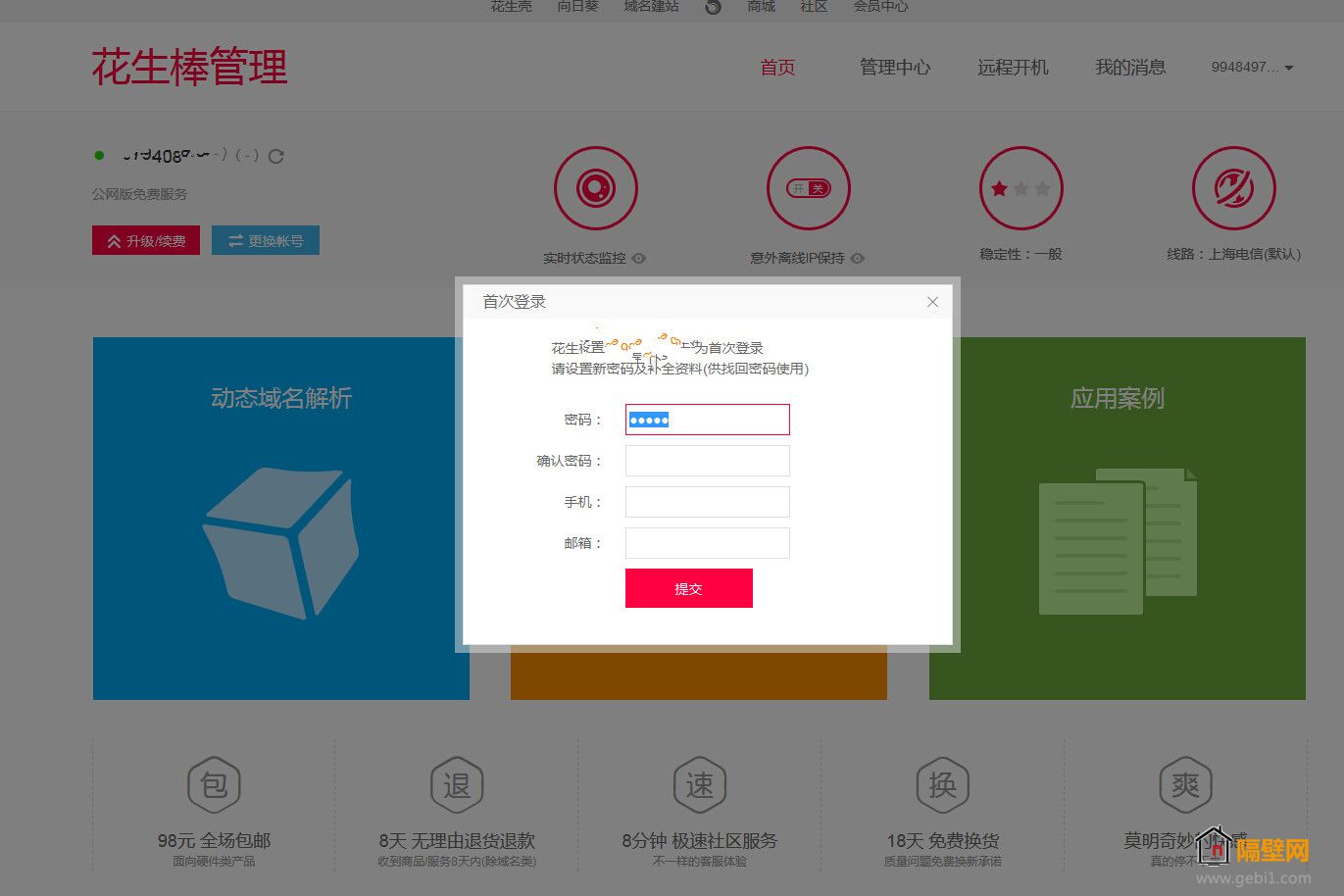Open 向日葵 link in top bar
This screenshot has width=1344, height=896.
(577, 7)
